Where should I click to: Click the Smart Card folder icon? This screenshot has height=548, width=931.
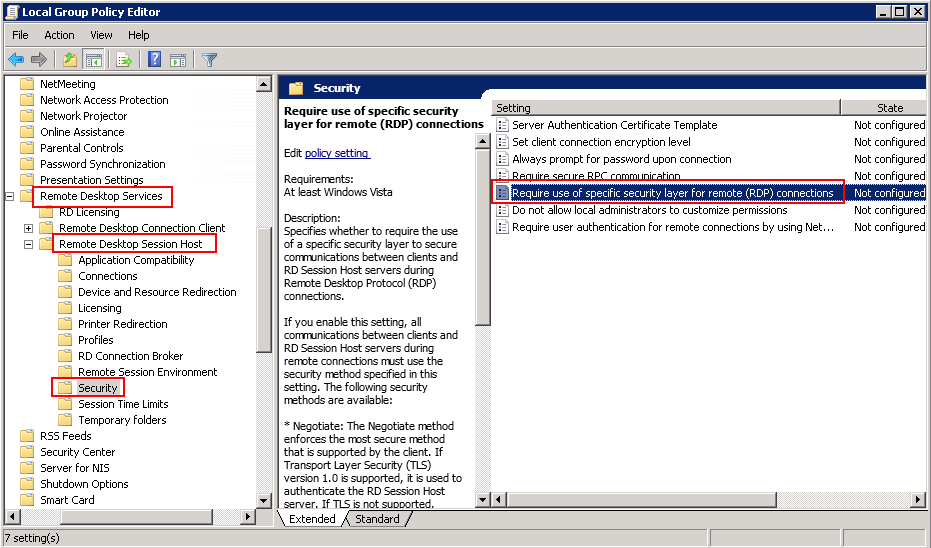(x=27, y=499)
